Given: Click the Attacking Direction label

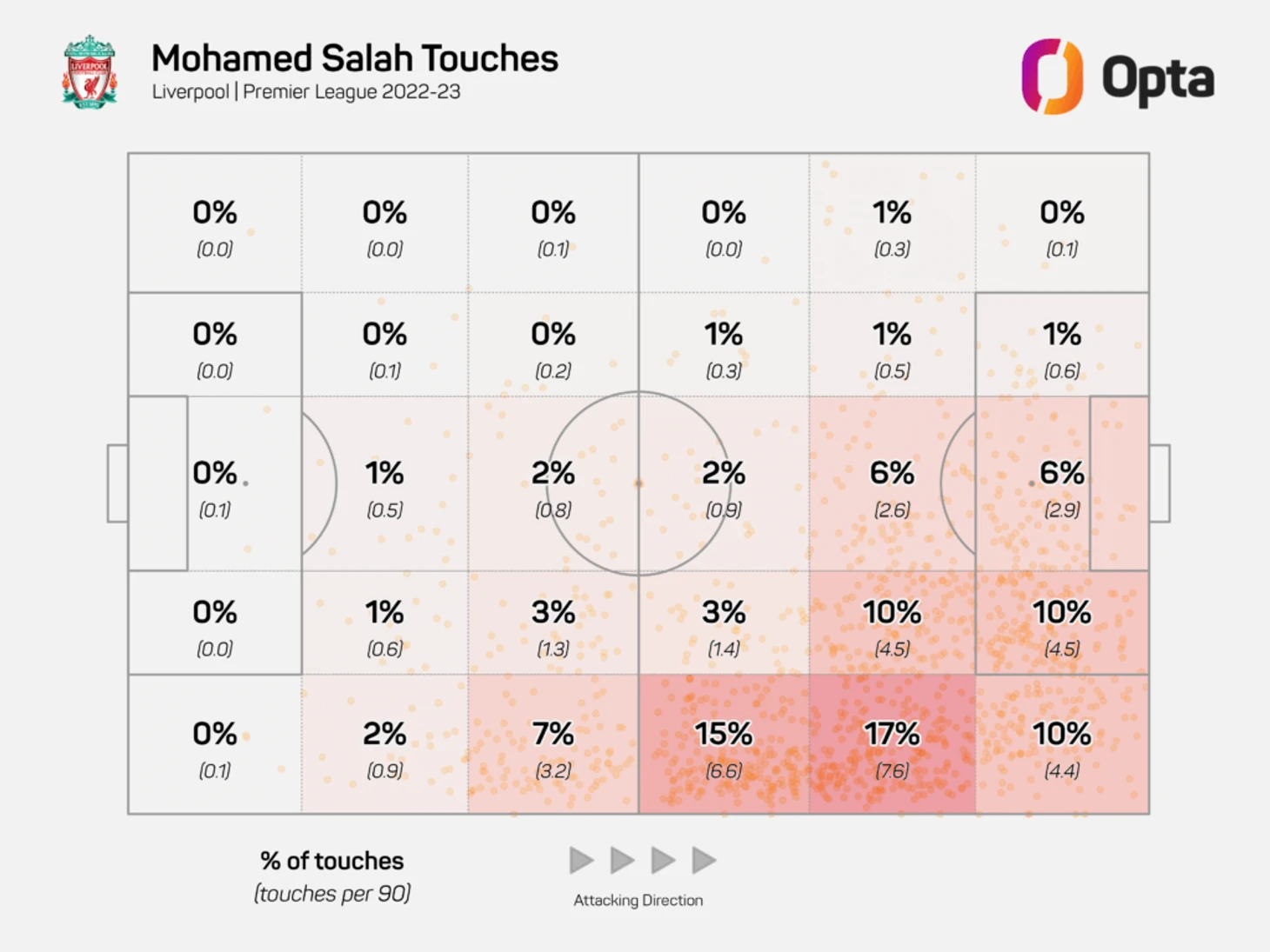Looking at the screenshot, I should point(638,901).
